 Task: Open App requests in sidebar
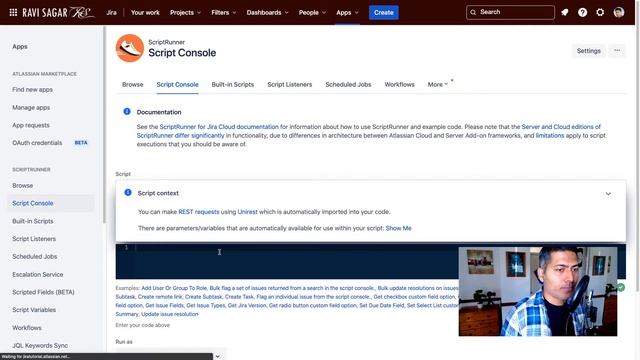[x=31, y=125]
